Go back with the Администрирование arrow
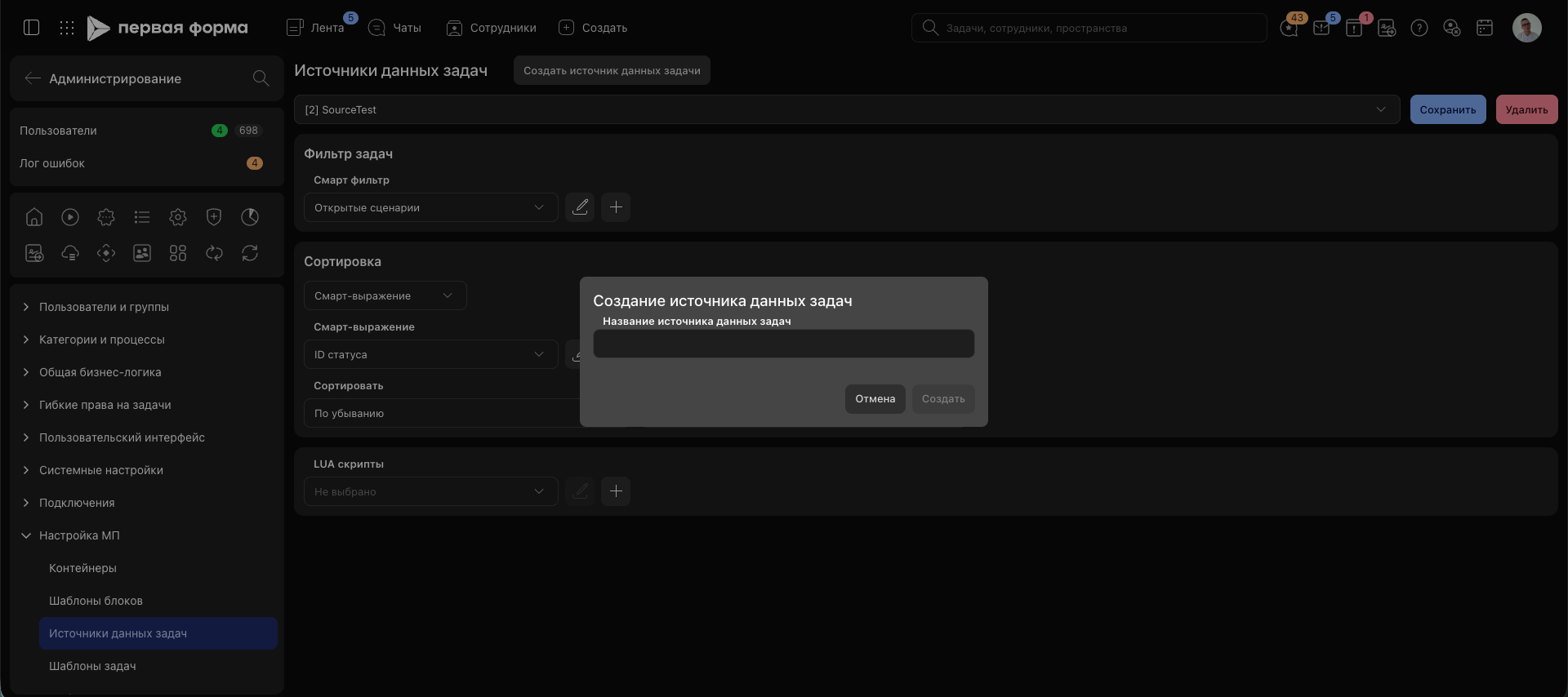Viewport: 1568px width, 697px height. click(33, 78)
